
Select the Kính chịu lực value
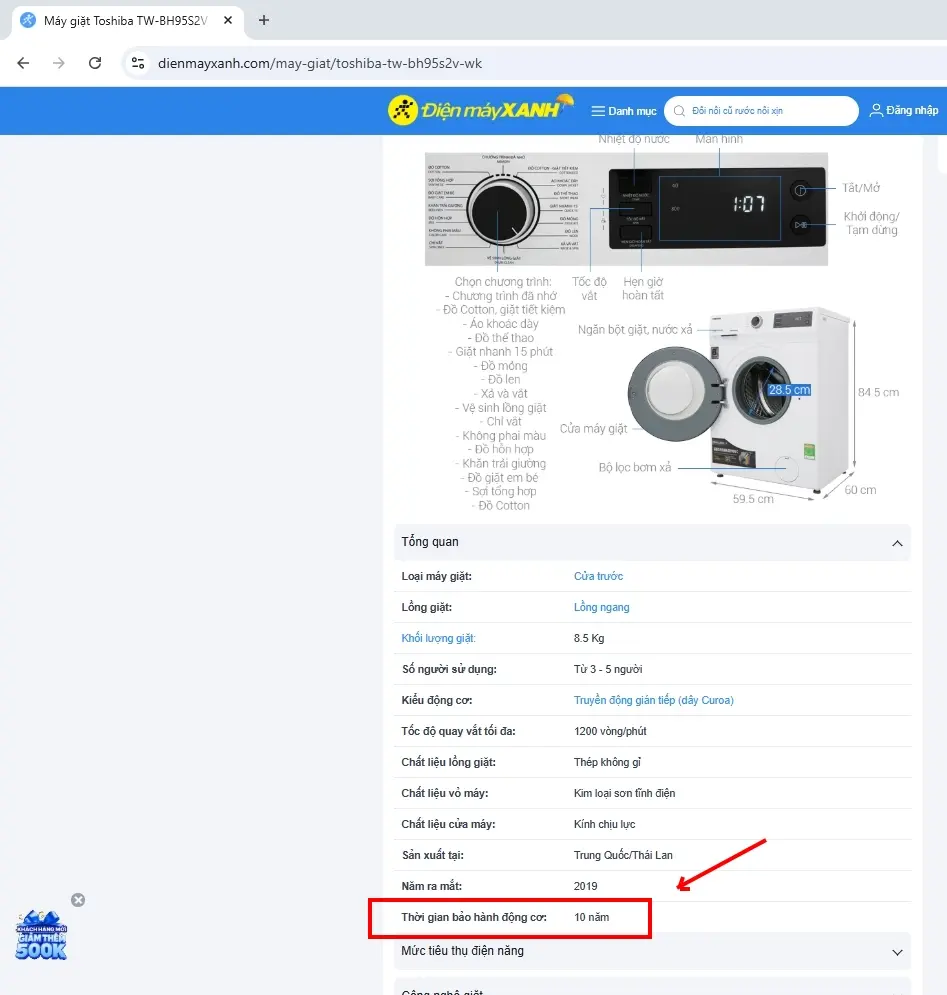[604, 824]
